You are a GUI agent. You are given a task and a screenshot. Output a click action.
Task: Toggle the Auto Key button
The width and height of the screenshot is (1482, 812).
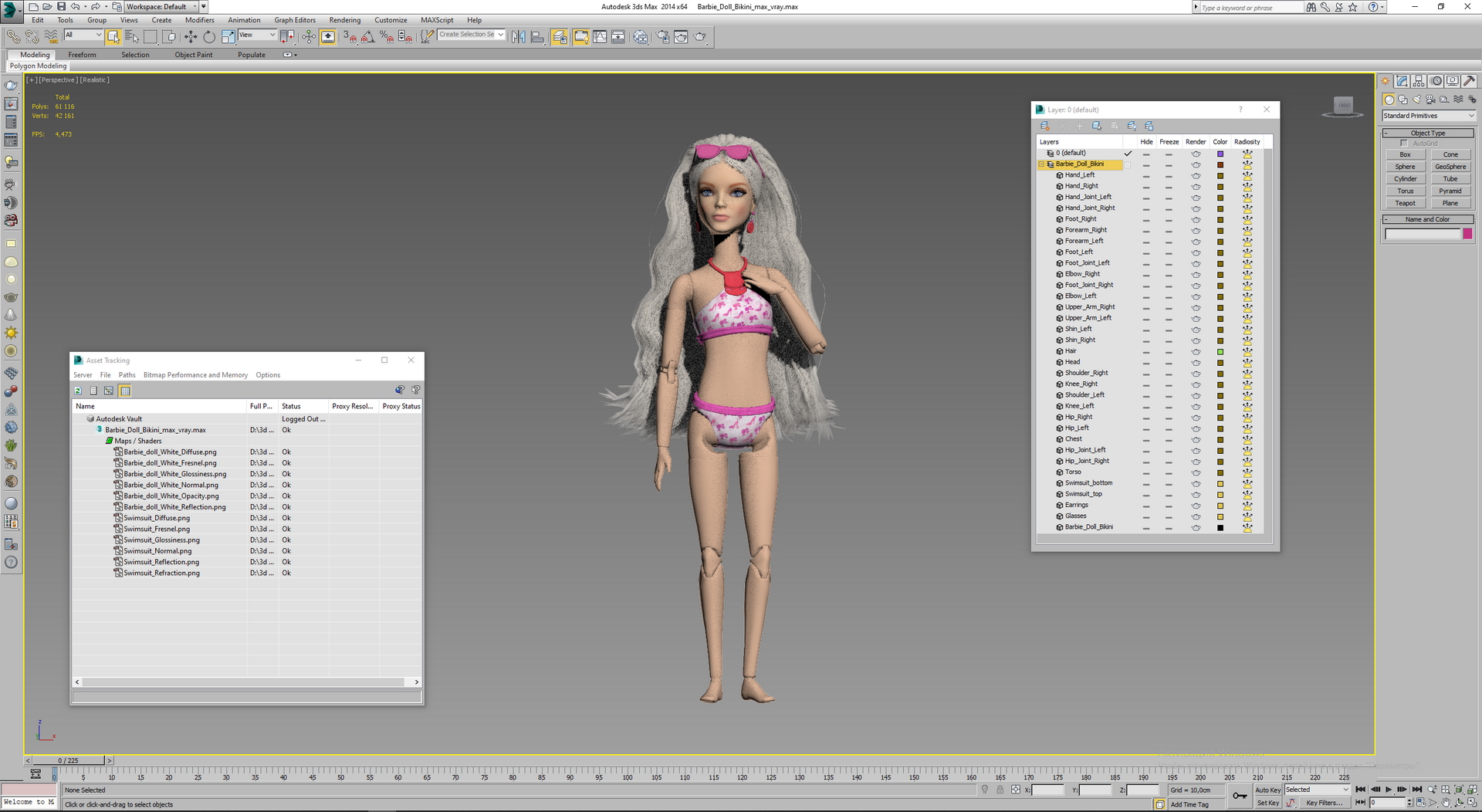(x=1267, y=790)
